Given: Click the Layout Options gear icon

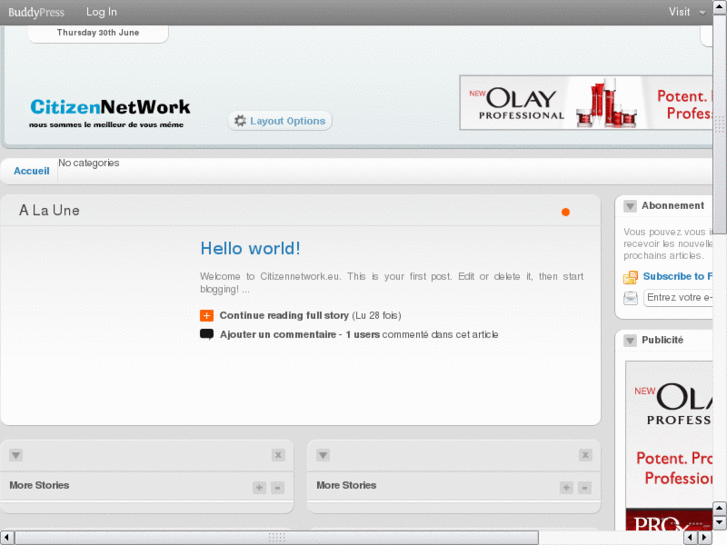Looking at the screenshot, I should click(240, 121).
